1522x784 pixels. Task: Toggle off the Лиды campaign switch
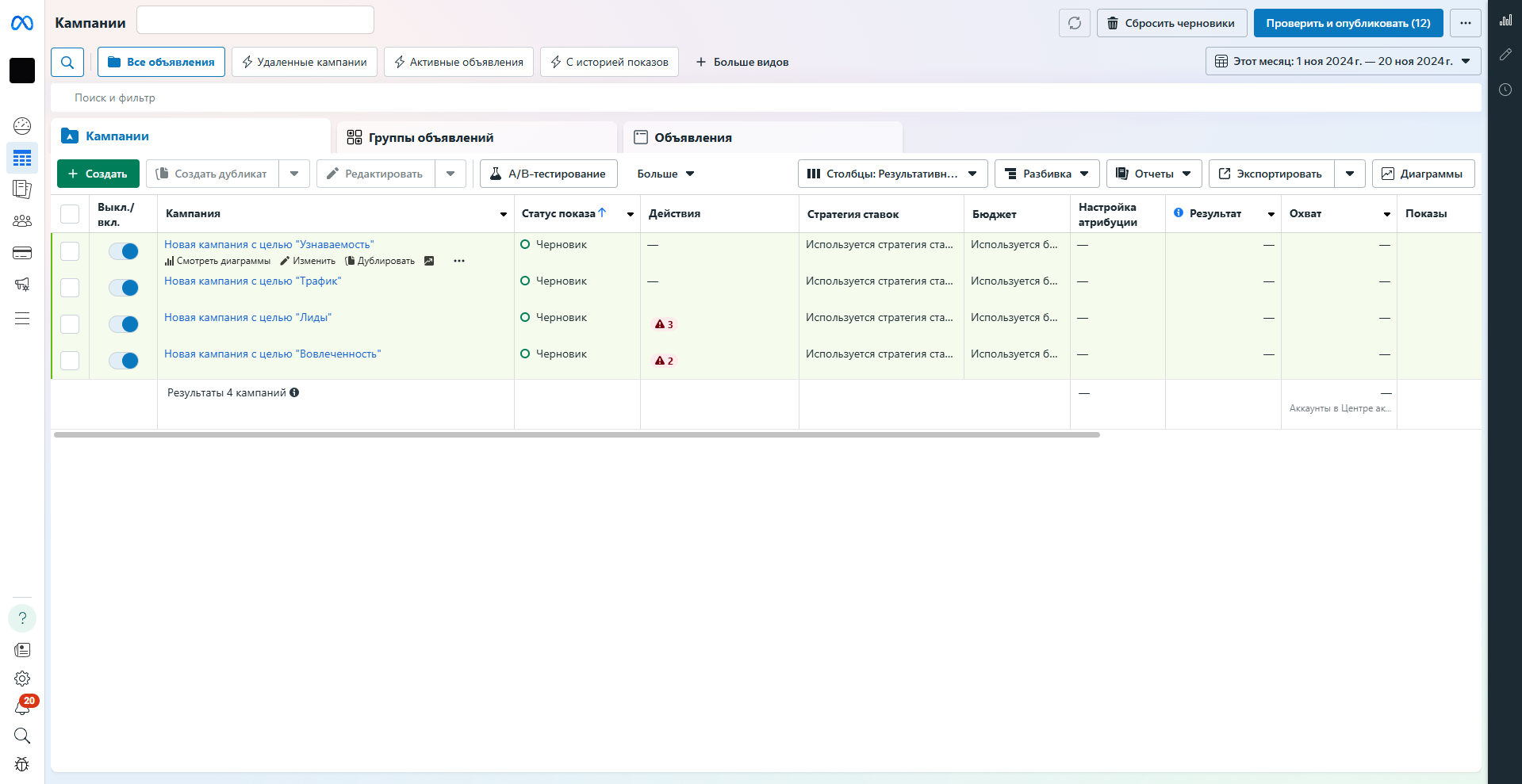pos(124,324)
